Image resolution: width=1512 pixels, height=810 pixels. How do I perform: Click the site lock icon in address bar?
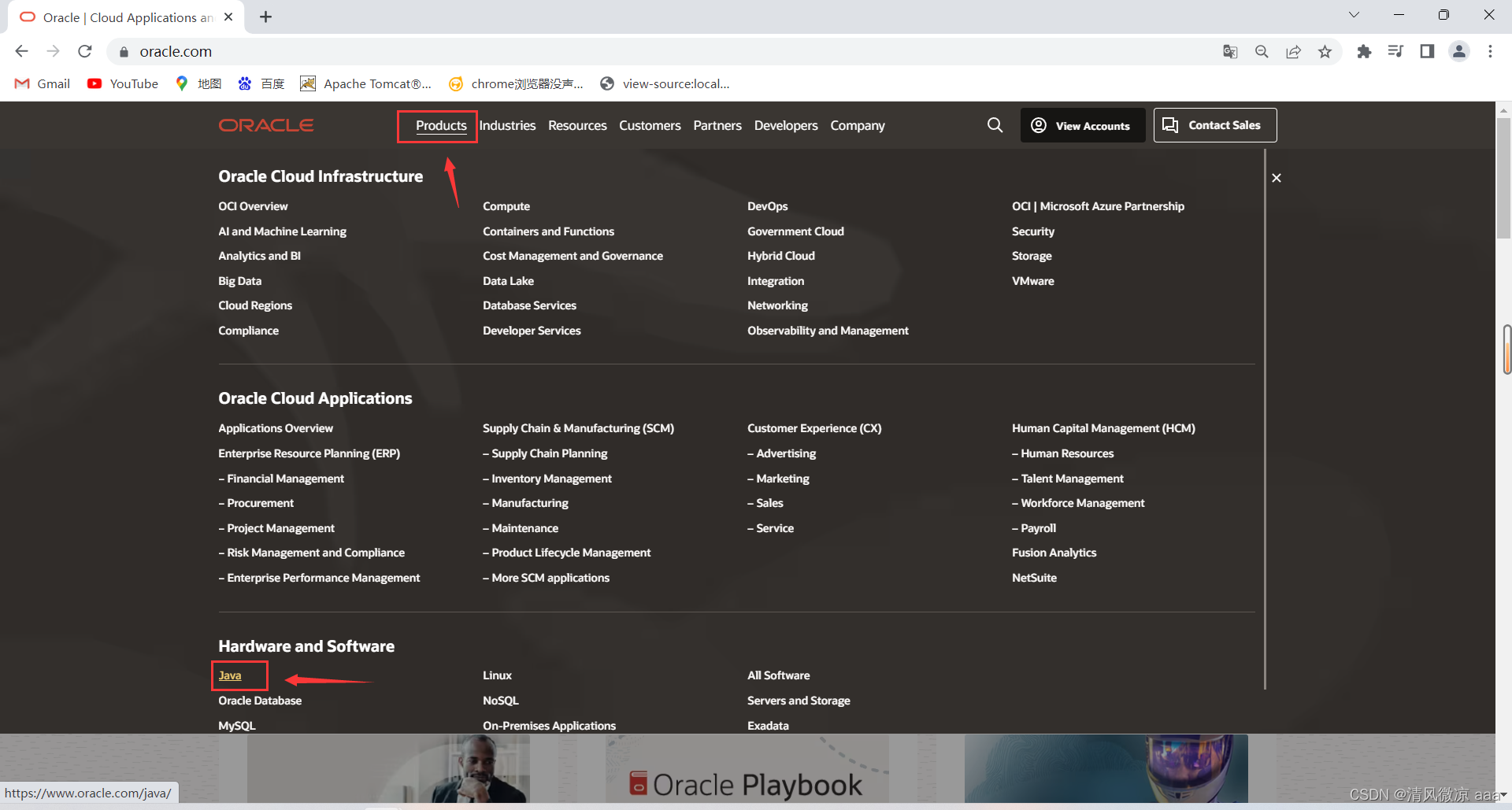point(124,52)
